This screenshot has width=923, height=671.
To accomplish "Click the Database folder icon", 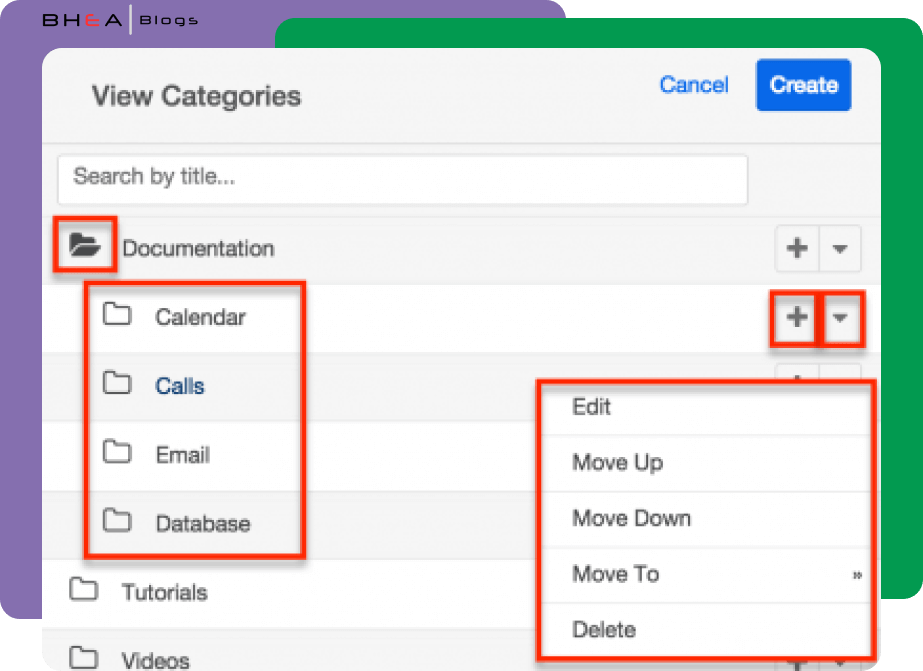I will 117,520.
